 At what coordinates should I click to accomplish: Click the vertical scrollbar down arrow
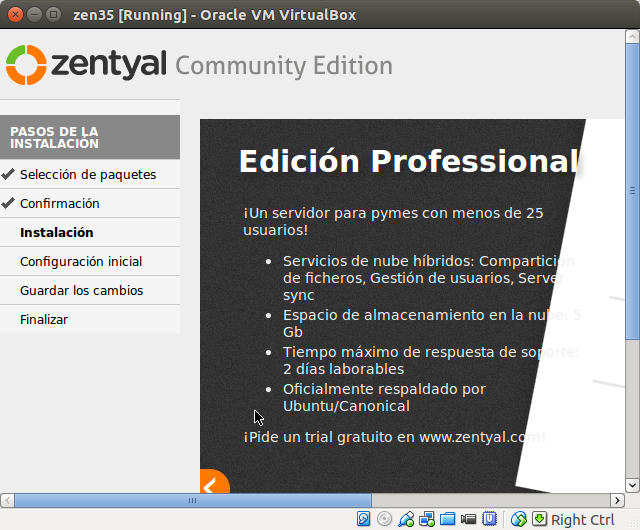point(632,485)
